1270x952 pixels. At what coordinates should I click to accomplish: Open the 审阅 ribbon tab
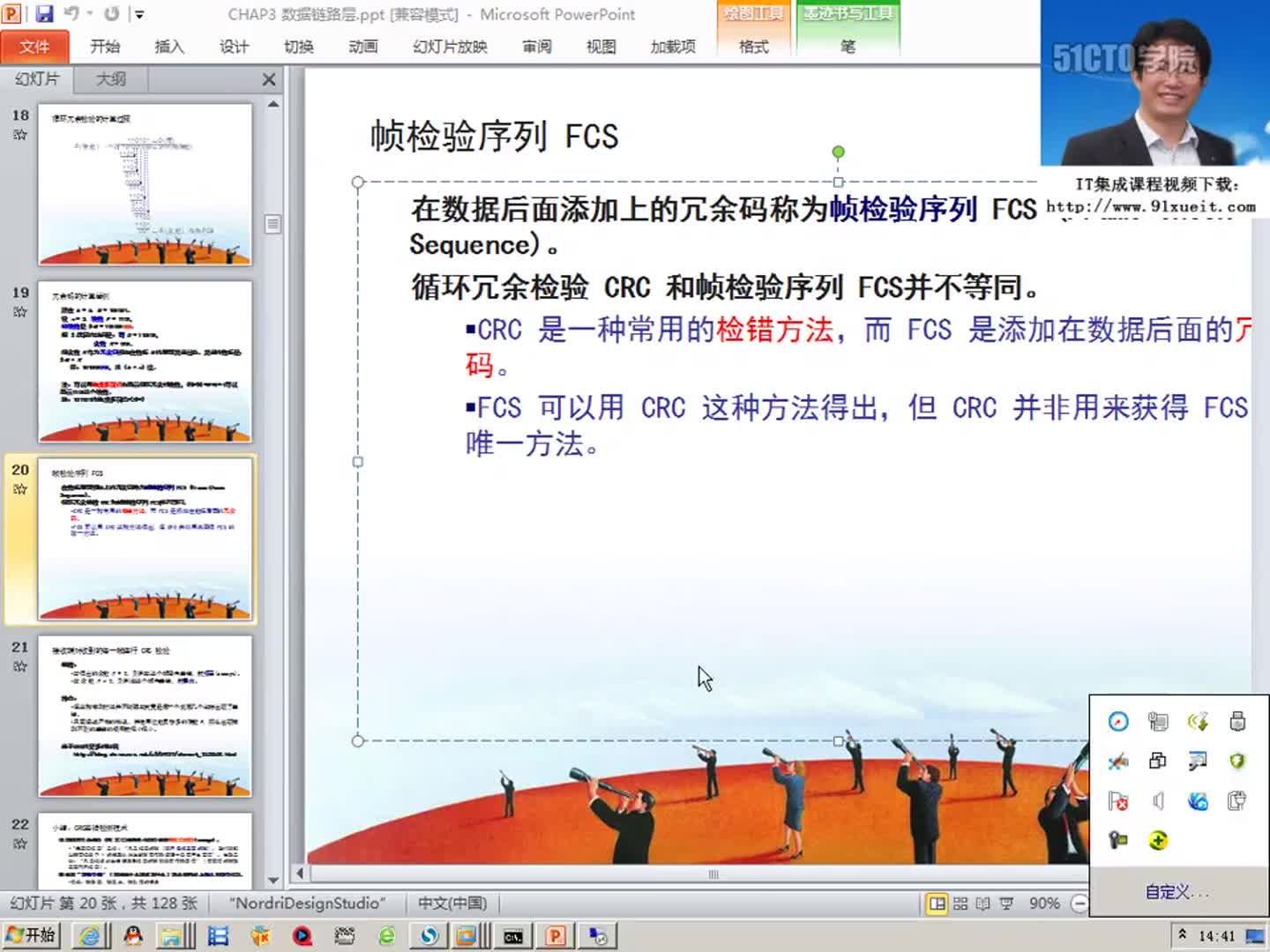click(537, 47)
